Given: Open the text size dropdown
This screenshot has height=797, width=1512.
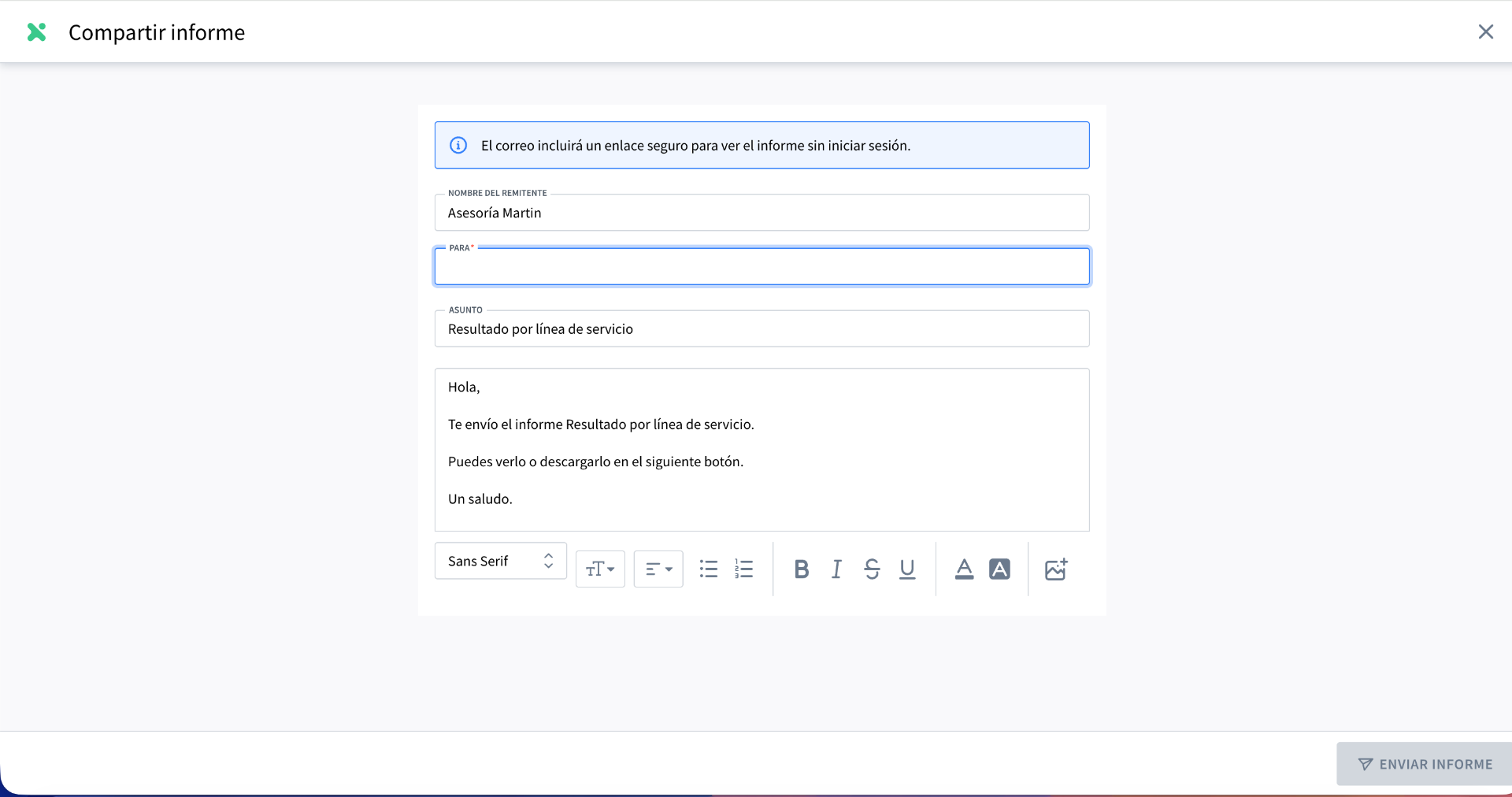Looking at the screenshot, I should [x=600, y=569].
